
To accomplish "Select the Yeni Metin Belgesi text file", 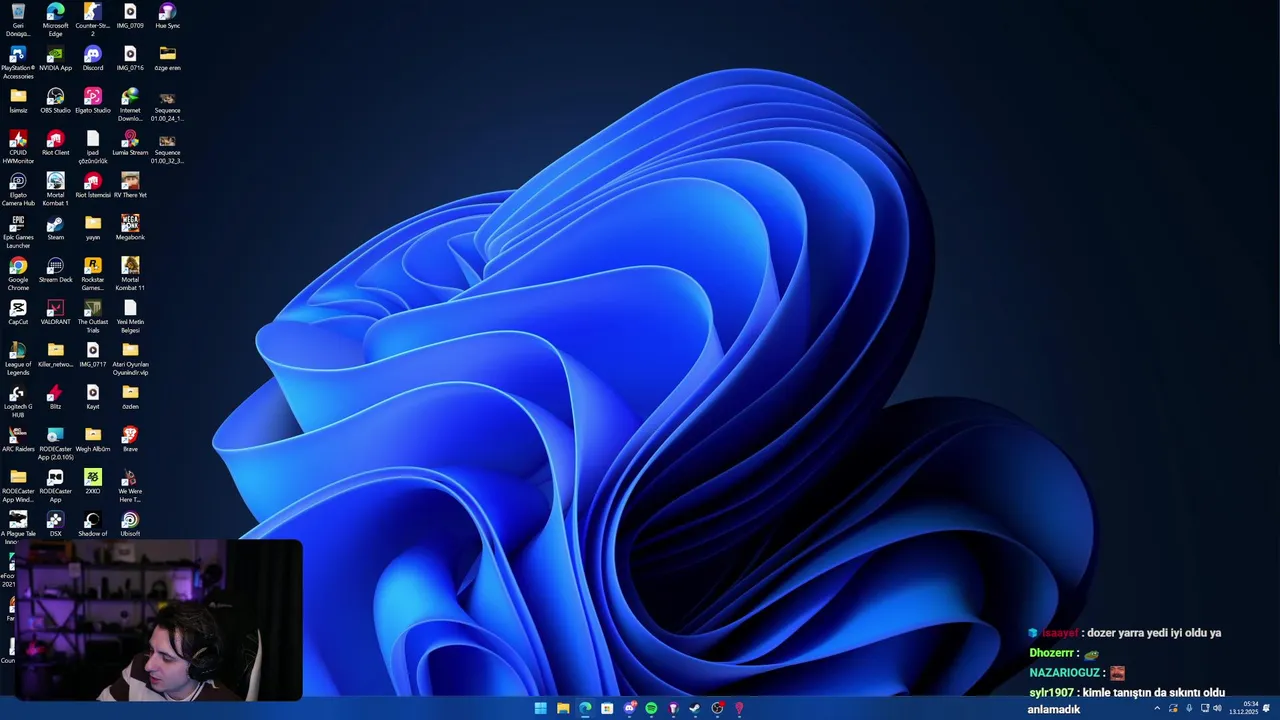I will [x=130, y=316].
